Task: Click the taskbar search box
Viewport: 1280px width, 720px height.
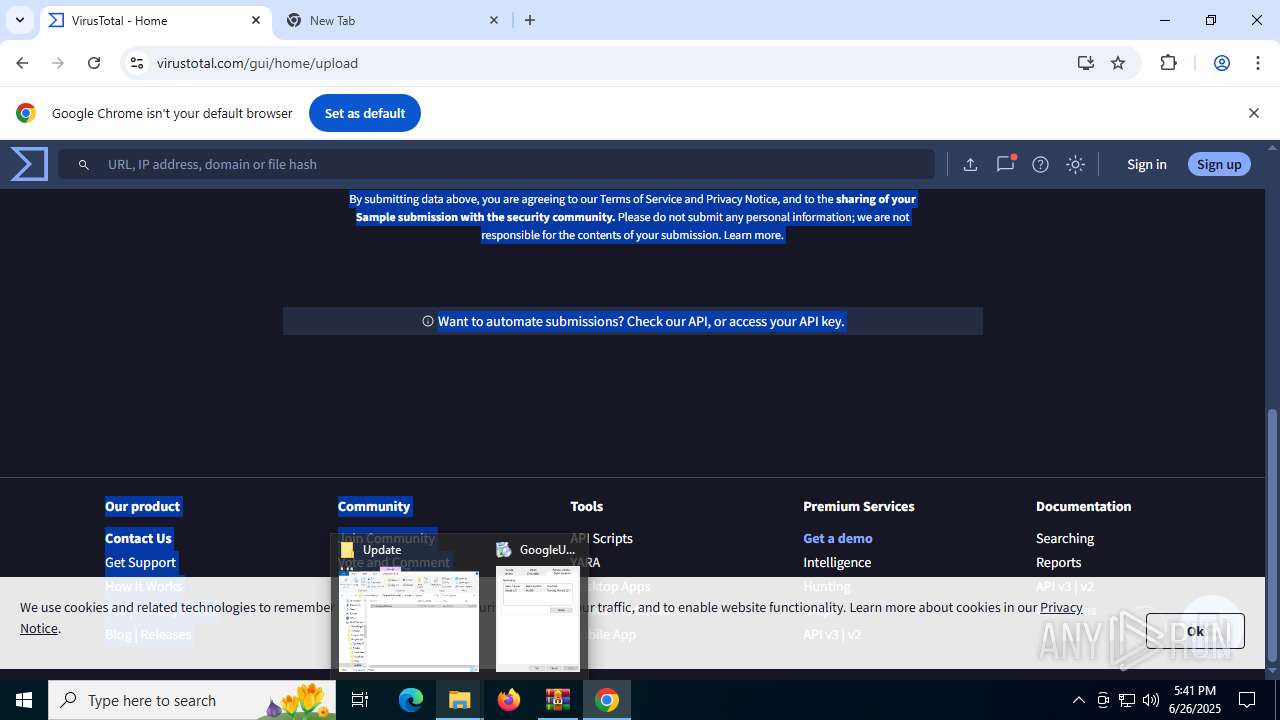Action: tap(192, 700)
